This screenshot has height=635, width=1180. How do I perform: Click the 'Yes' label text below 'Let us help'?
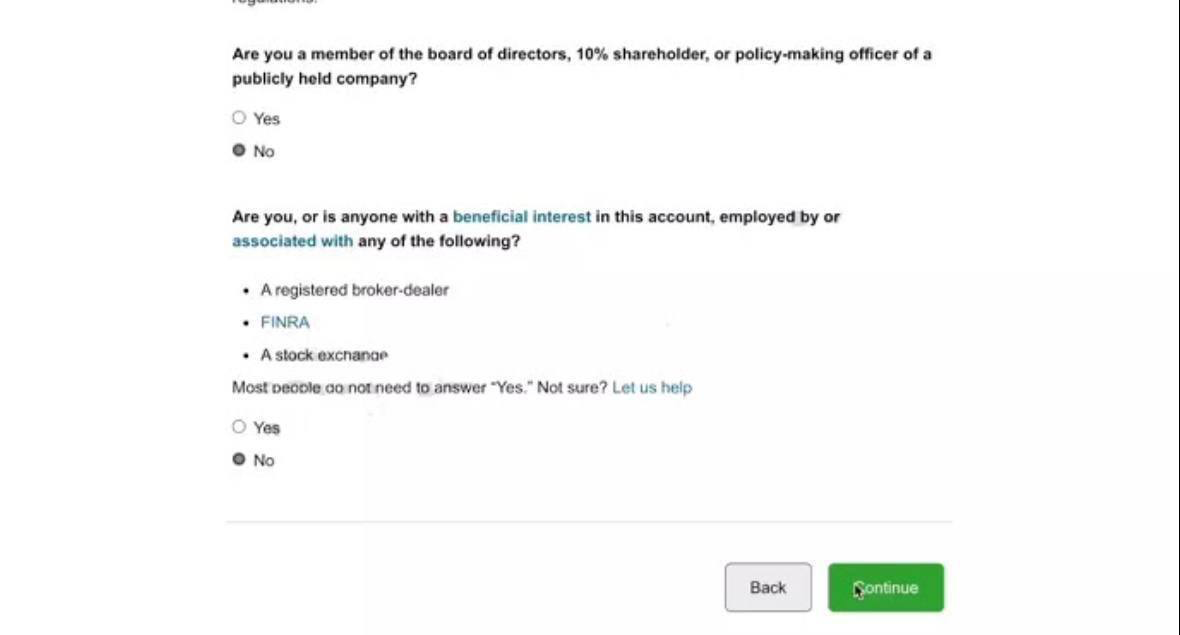point(267,428)
